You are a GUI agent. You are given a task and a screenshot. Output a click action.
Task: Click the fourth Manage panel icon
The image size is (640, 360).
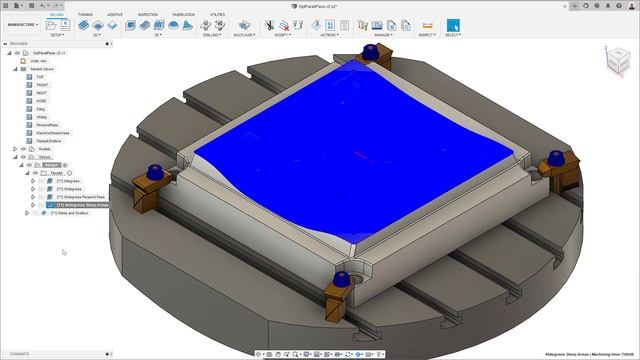pyautogui.click(x=406, y=25)
